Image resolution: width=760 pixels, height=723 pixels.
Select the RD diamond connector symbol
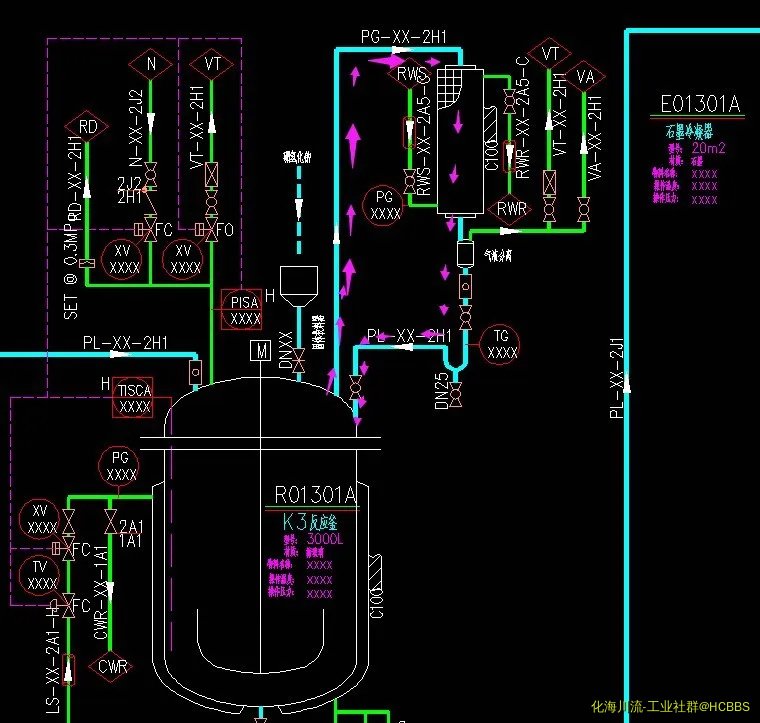88,127
